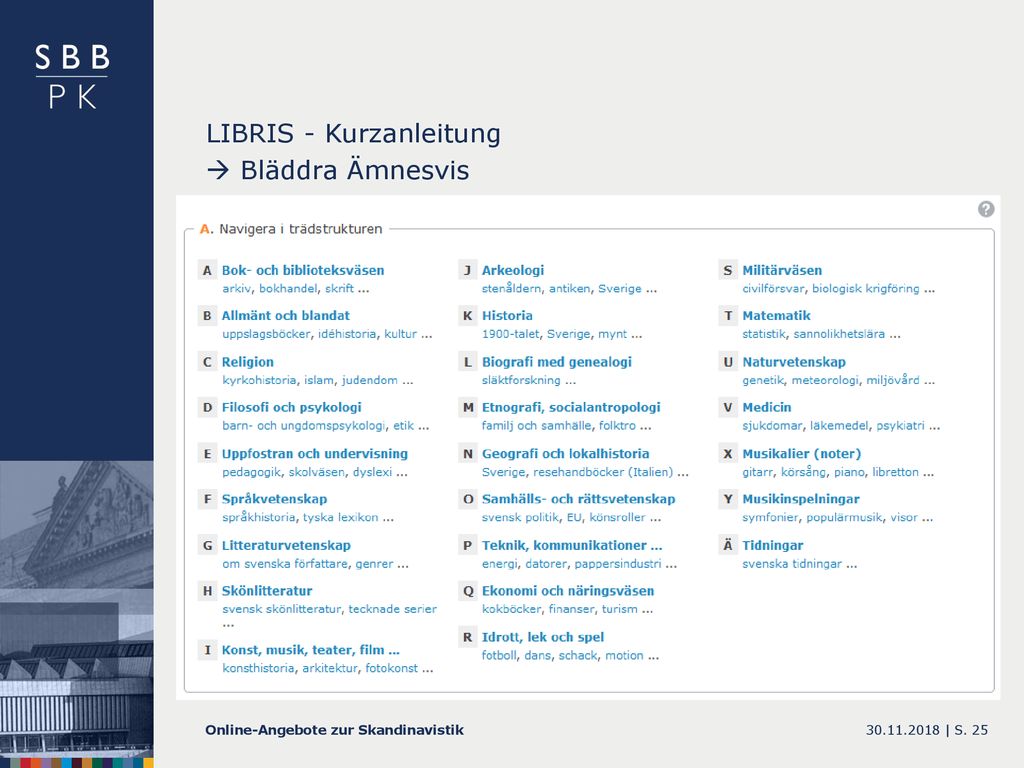This screenshot has height=768, width=1024.
Task: Click the 'fotokonst' subtopic link
Action: pyautogui.click(x=391, y=668)
